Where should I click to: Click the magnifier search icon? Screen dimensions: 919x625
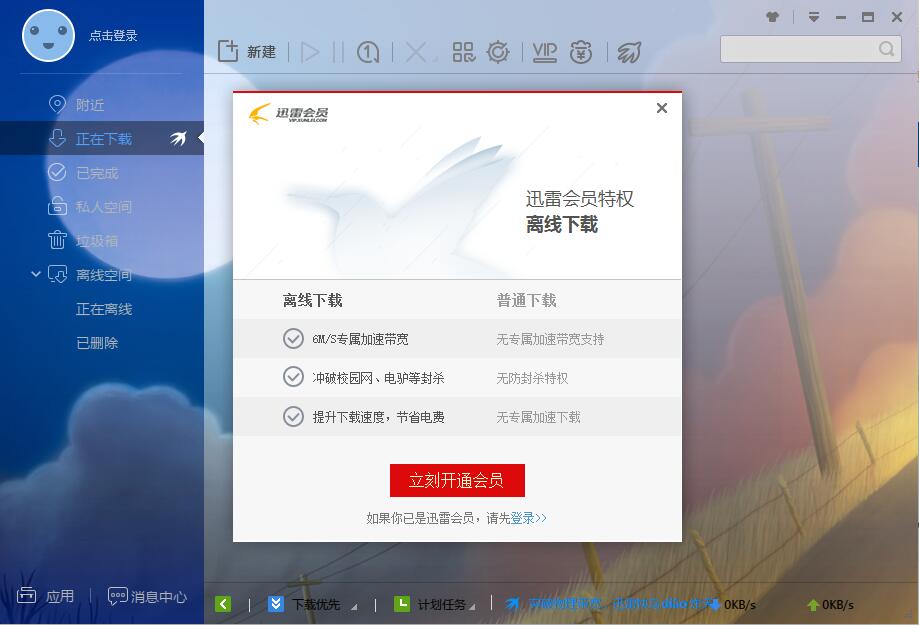(887, 49)
